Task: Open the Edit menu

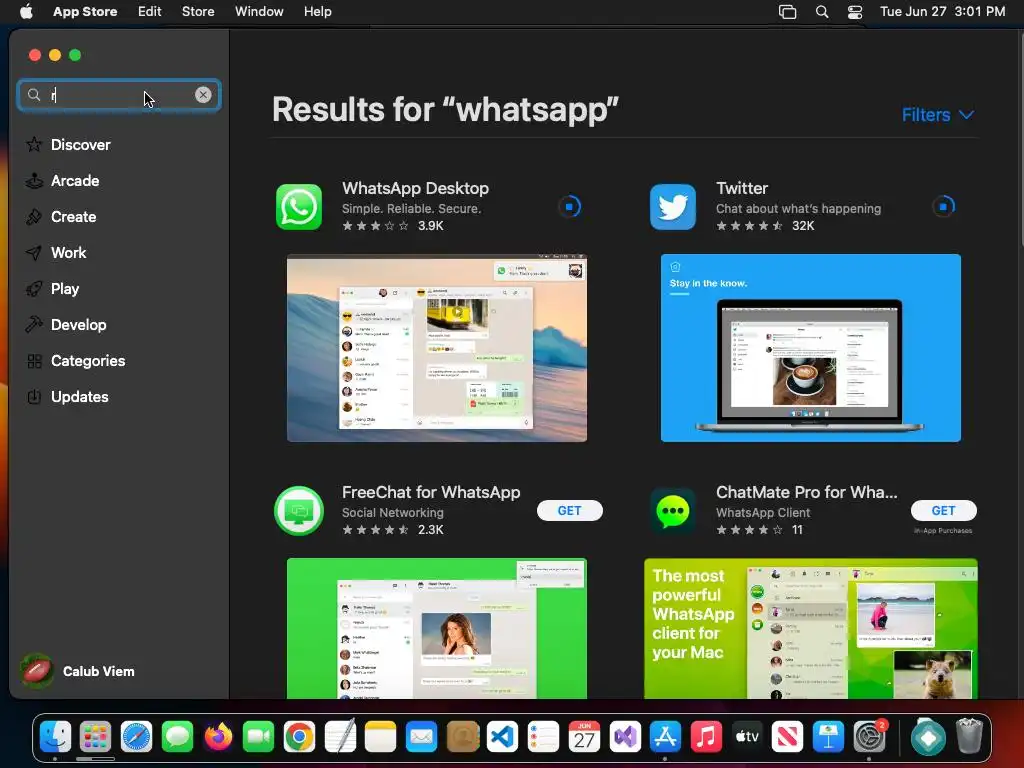Action: (x=150, y=12)
